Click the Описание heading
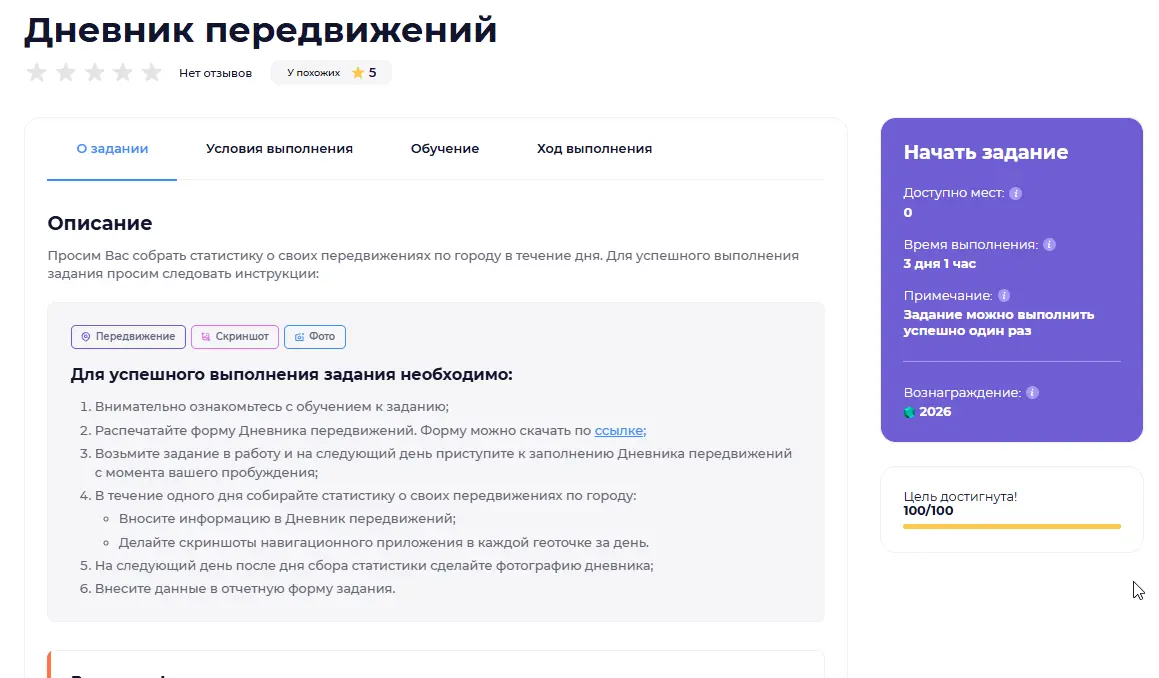 (x=100, y=223)
